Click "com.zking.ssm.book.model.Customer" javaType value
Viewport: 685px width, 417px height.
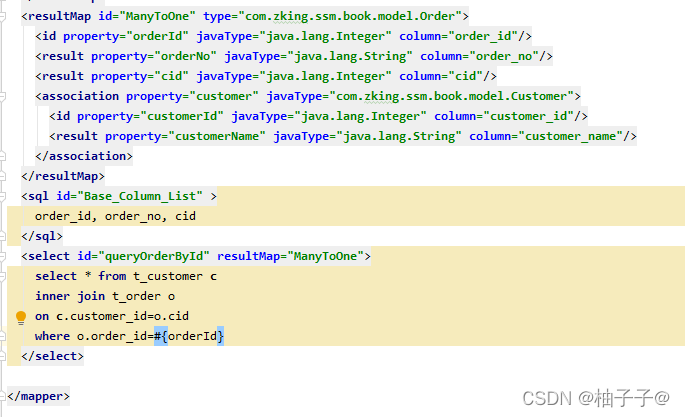[x=451, y=96]
